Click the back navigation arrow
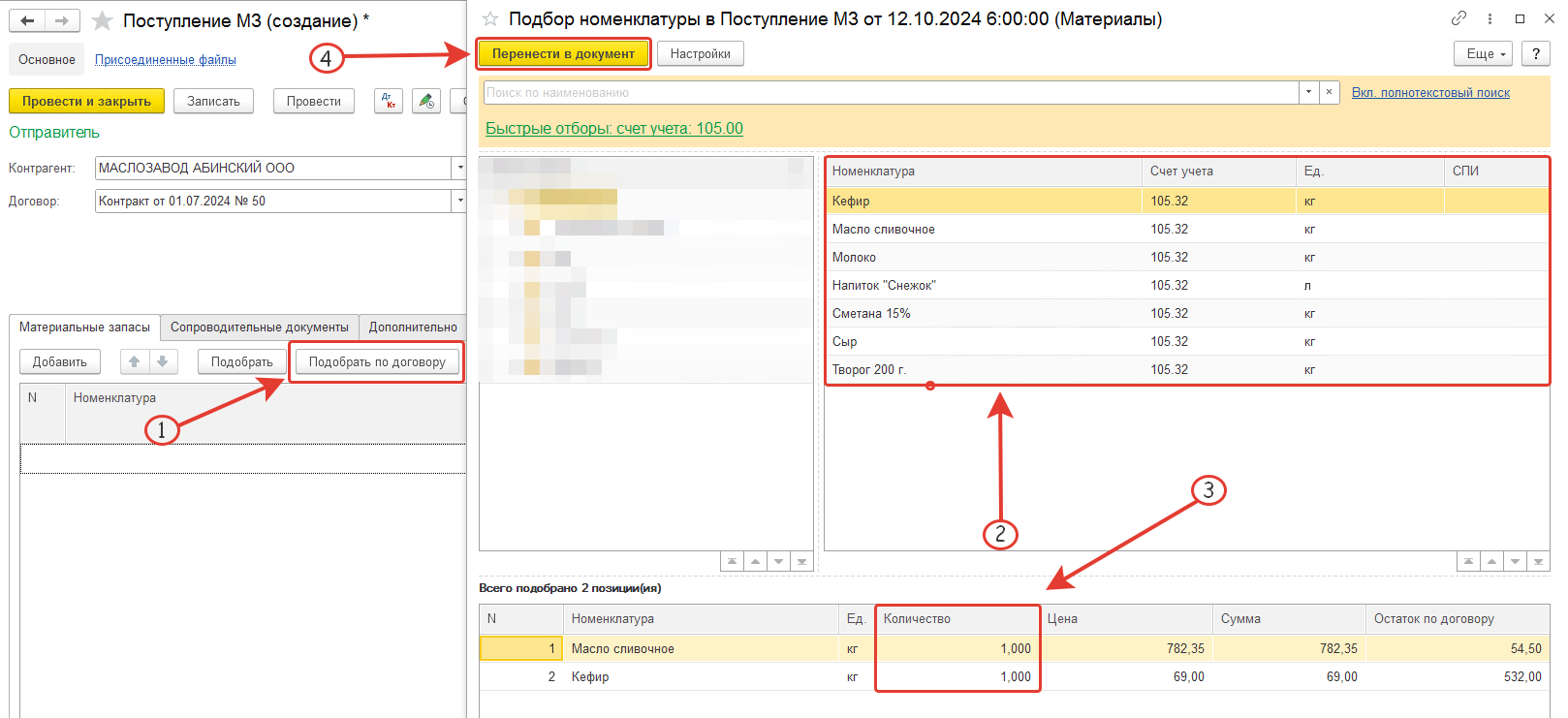Screen dimensions: 1568x718 [x=27, y=20]
